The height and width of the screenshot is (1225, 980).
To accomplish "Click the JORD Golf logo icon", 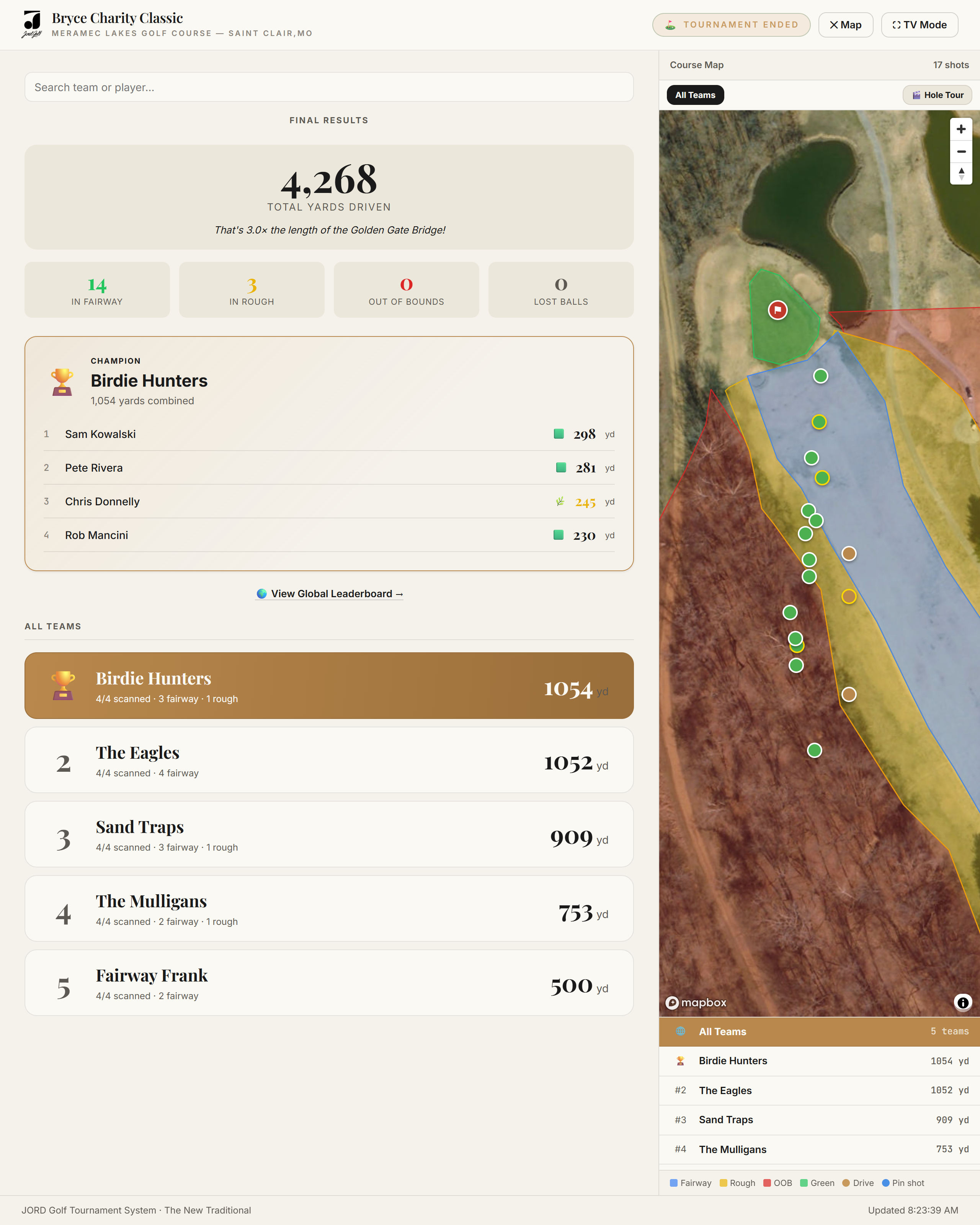I will (x=33, y=24).
